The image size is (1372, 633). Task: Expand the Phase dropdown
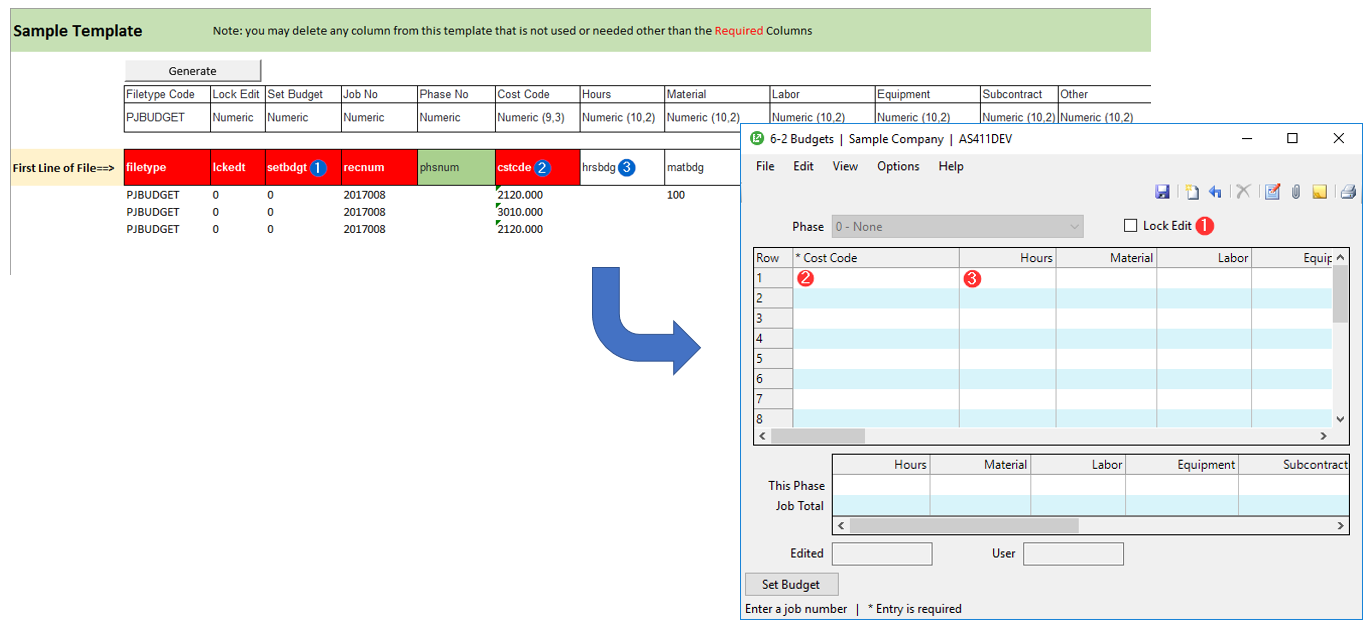point(1074,227)
